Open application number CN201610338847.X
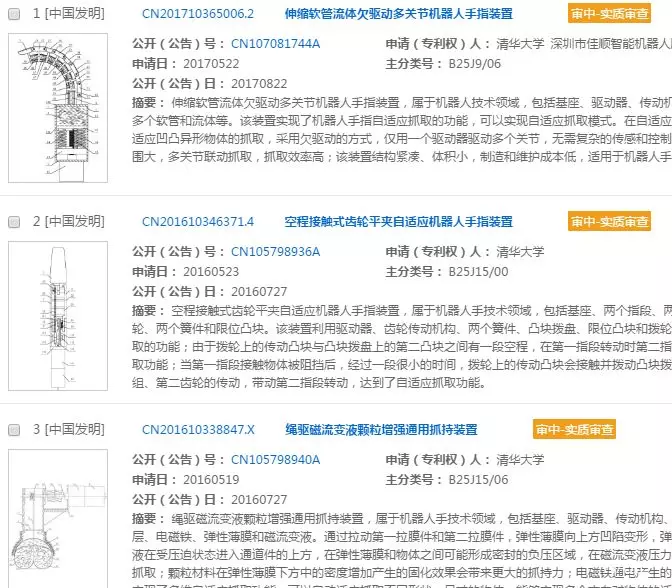 [198, 429]
